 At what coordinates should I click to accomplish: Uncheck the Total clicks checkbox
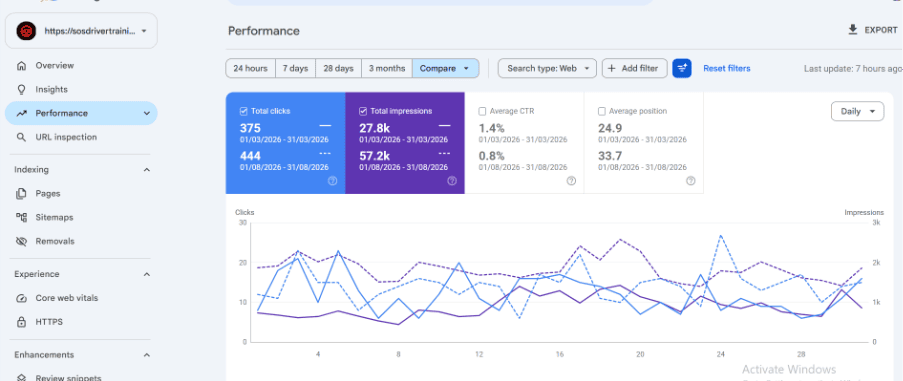click(244, 111)
